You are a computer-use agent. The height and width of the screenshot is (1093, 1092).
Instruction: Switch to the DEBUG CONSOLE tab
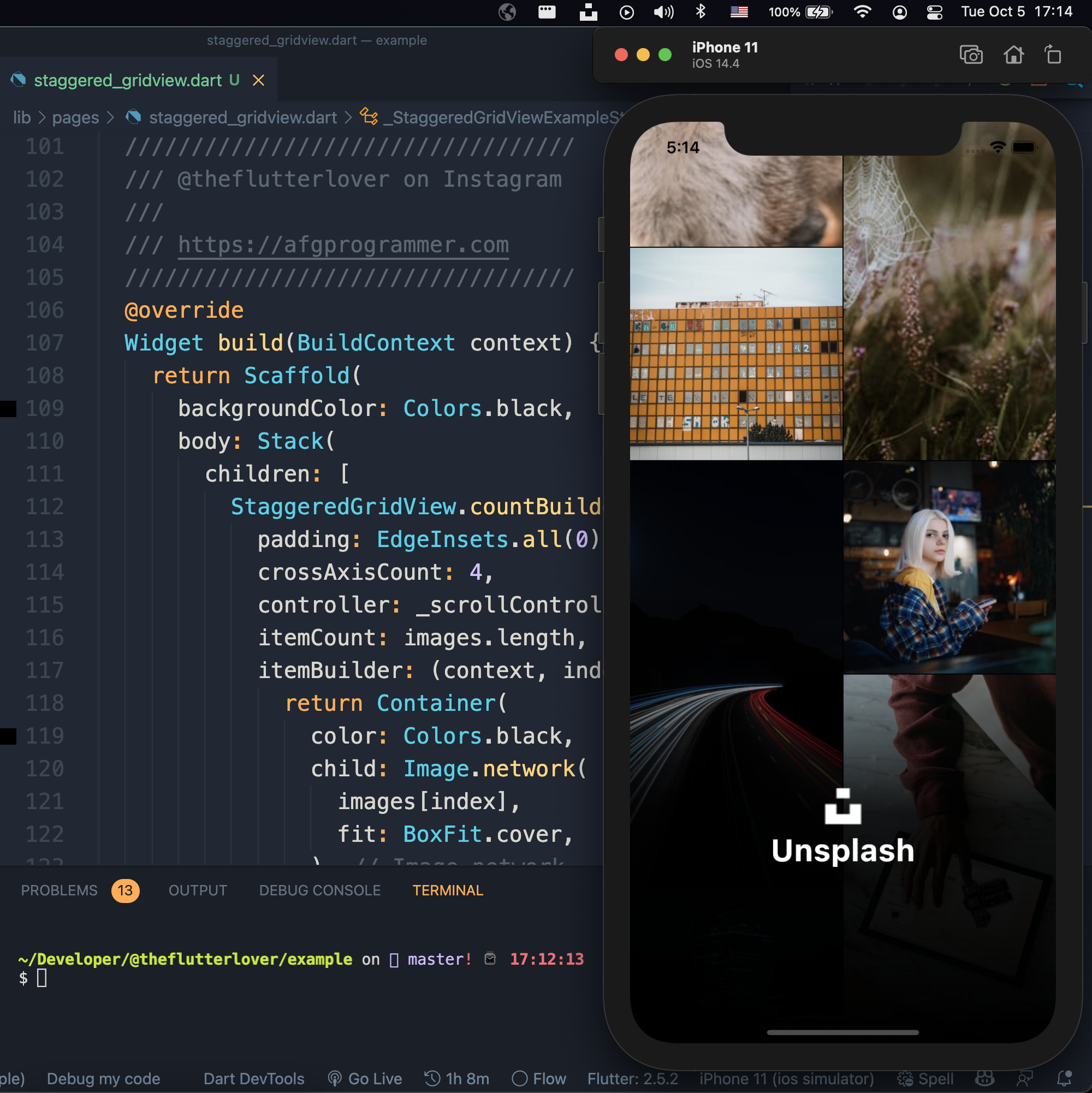pos(319,890)
